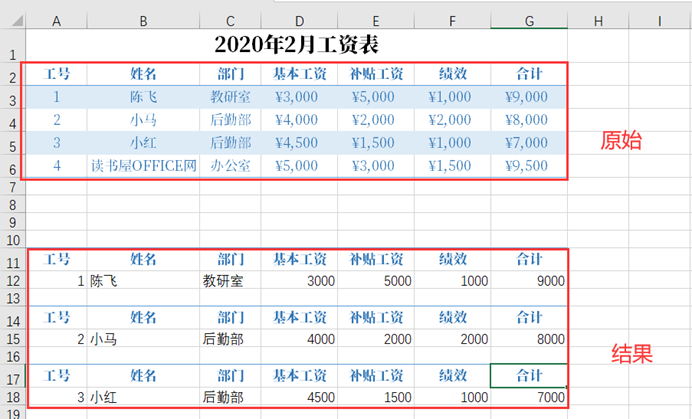Click 合计 header in row 2

[529, 74]
